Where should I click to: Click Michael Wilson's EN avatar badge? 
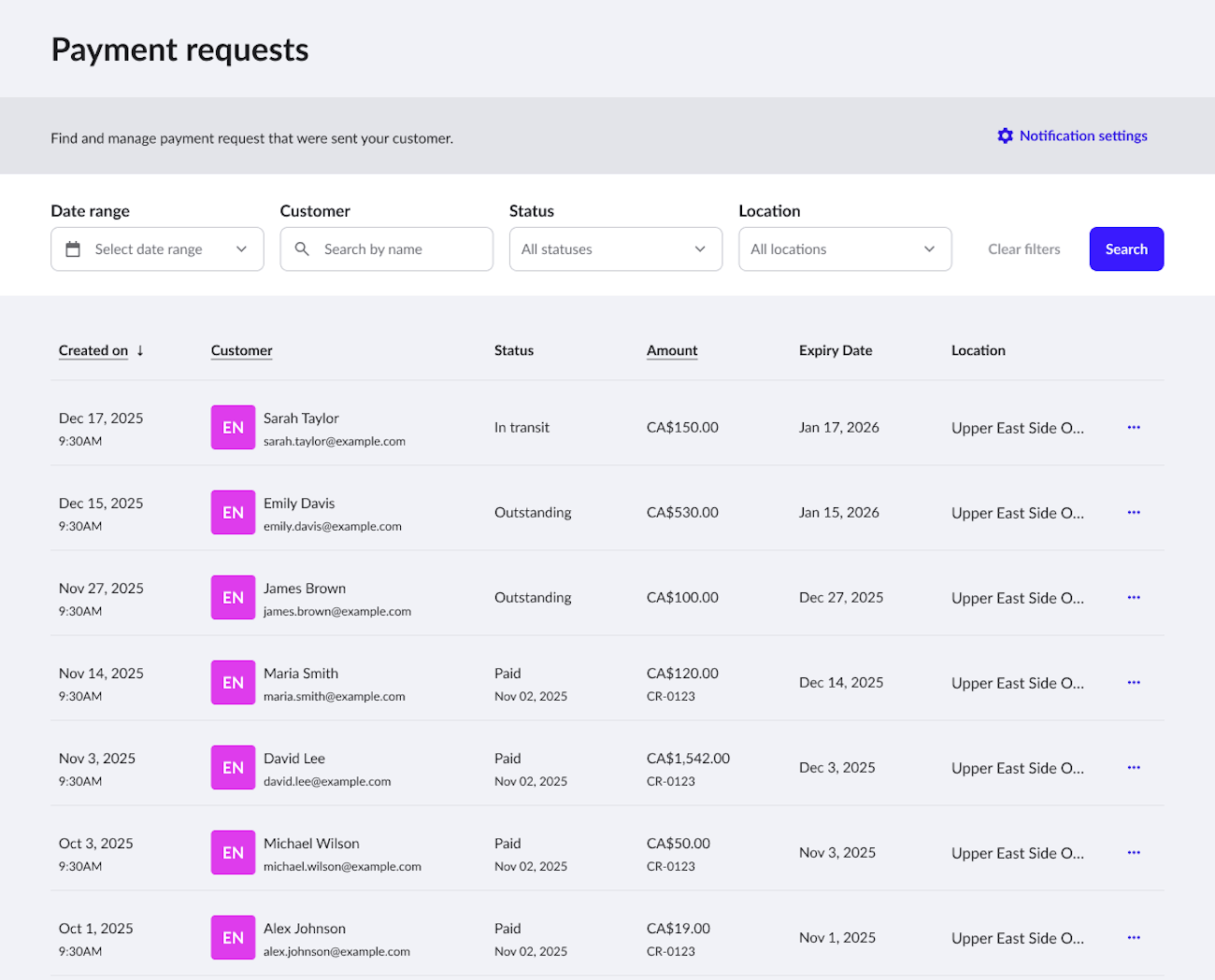click(233, 852)
